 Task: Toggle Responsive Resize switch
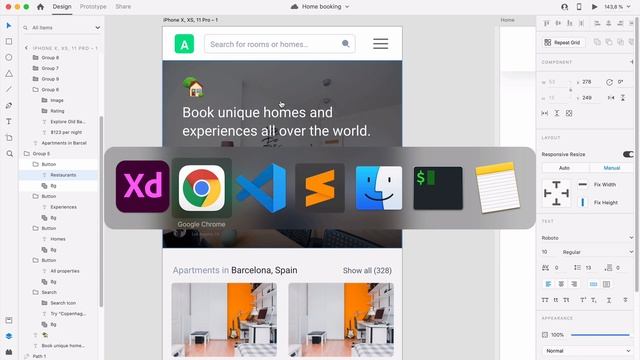coord(628,154)
